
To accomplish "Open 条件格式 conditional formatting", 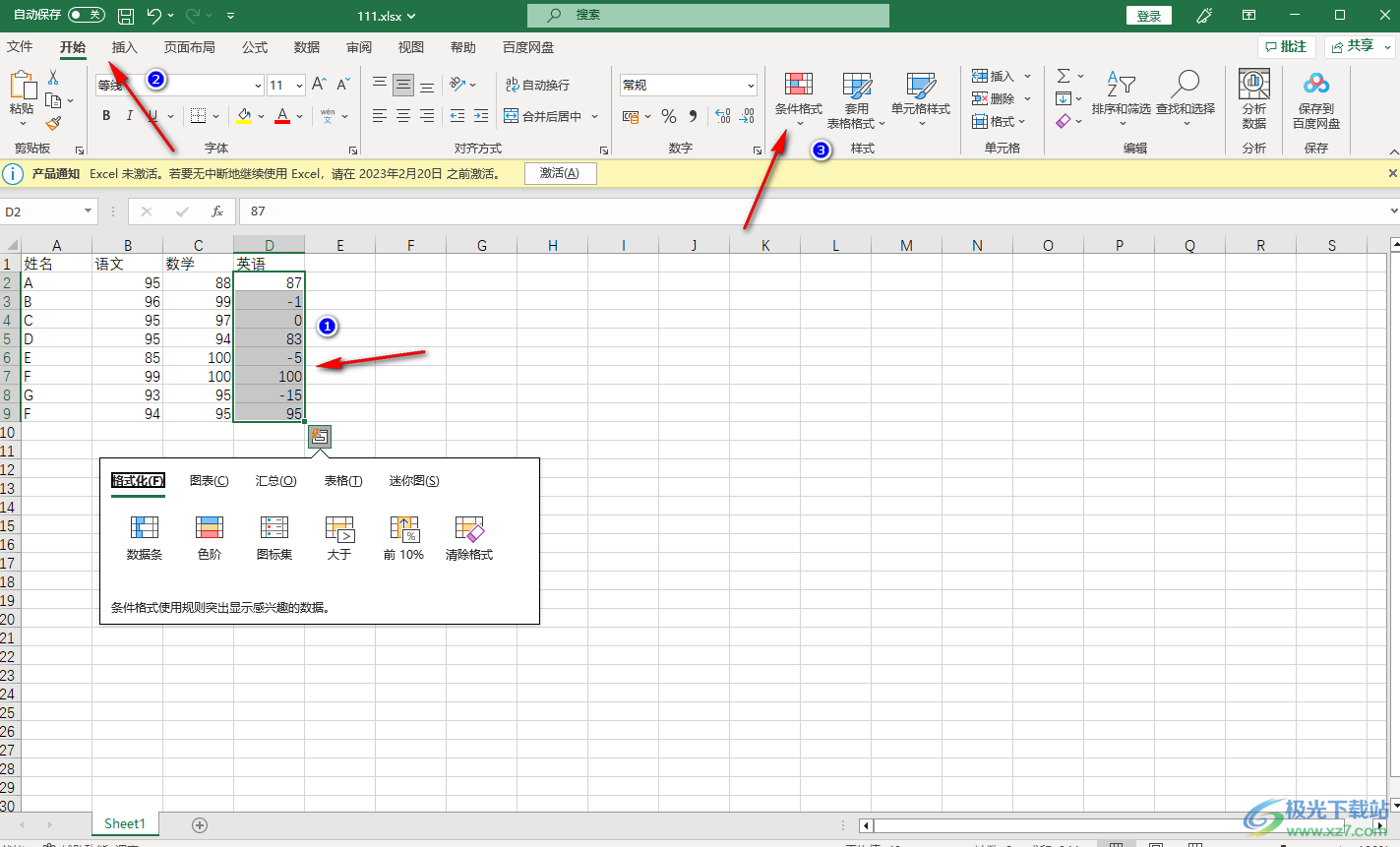I will pyautogui.click(x=799, y=99).
